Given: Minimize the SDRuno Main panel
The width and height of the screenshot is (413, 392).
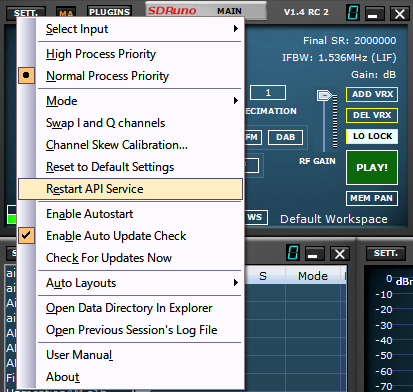Looking at the screenshot, I should tap(374, 14).
